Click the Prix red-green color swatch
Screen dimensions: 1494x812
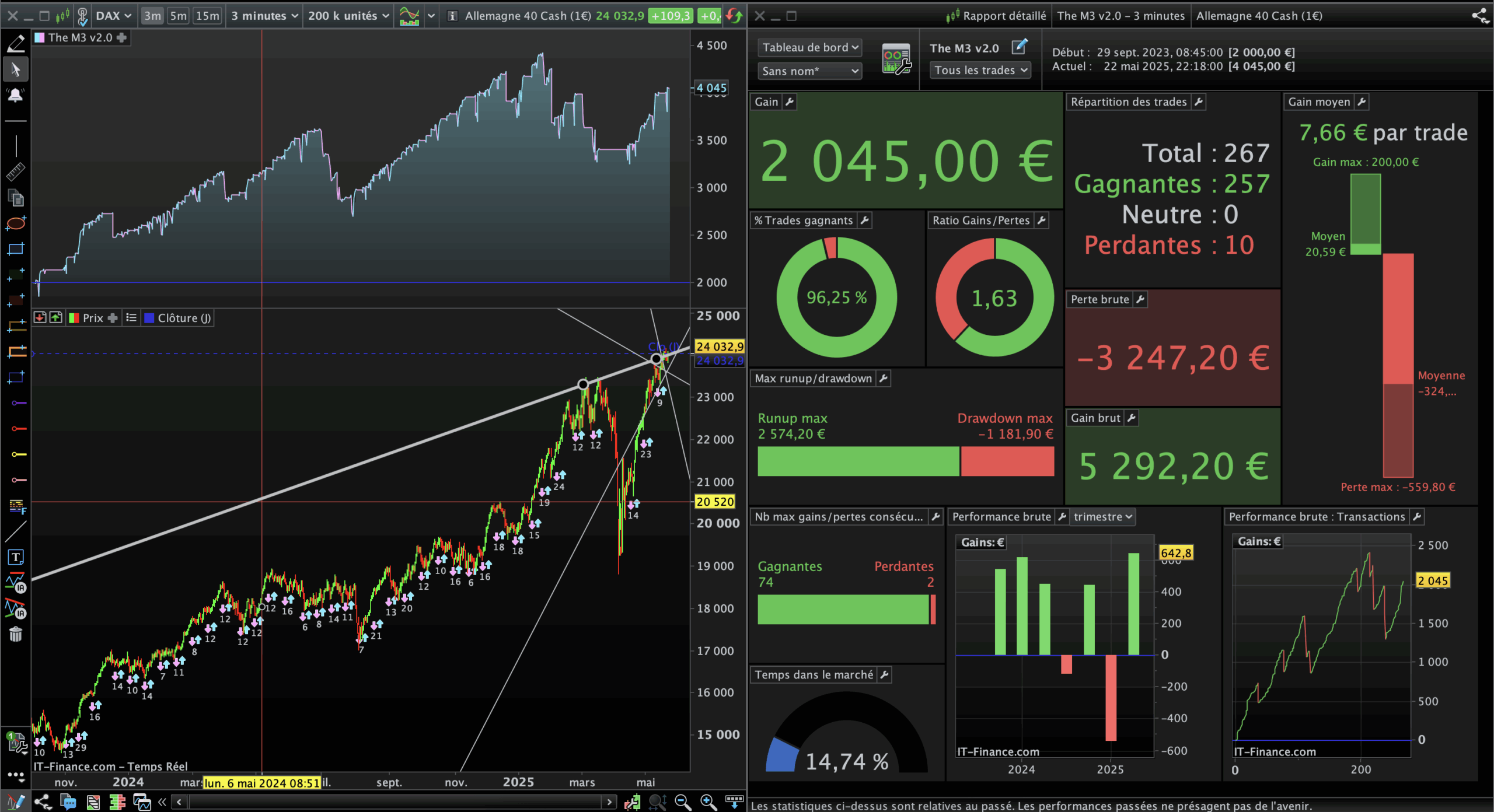pos(74,318)
